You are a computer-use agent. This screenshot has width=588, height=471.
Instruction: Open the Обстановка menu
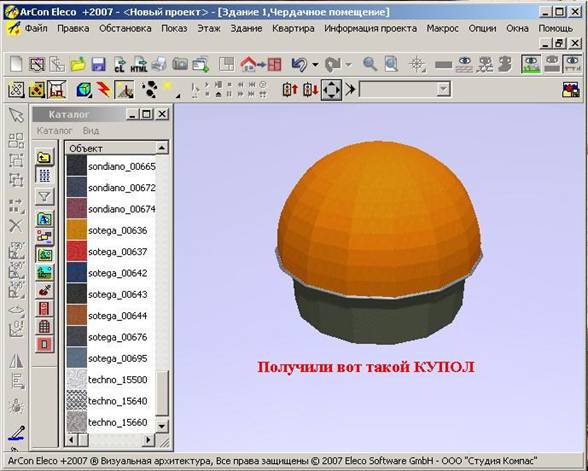pos(125,28)
